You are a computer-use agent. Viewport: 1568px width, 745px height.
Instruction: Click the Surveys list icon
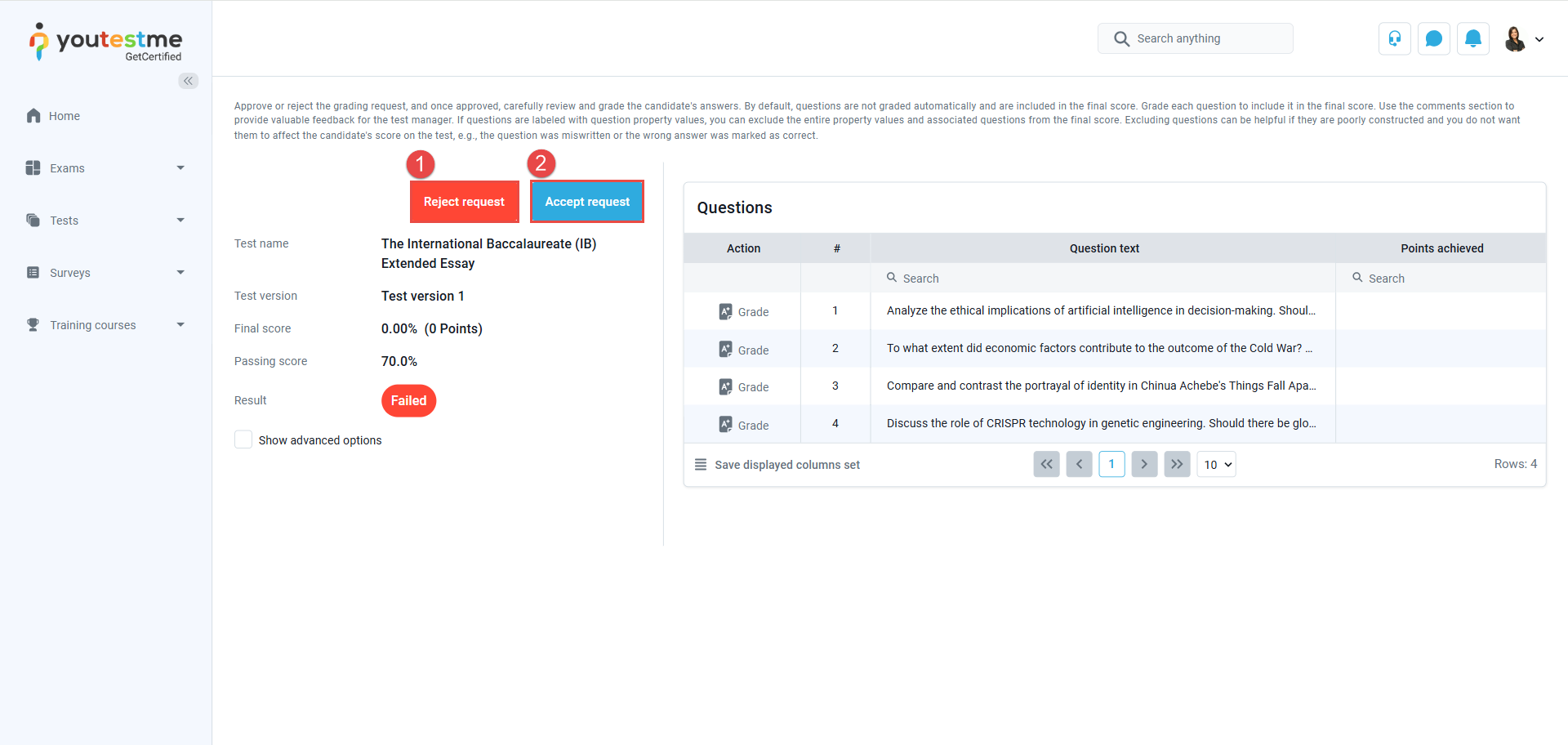coord(33,273)
